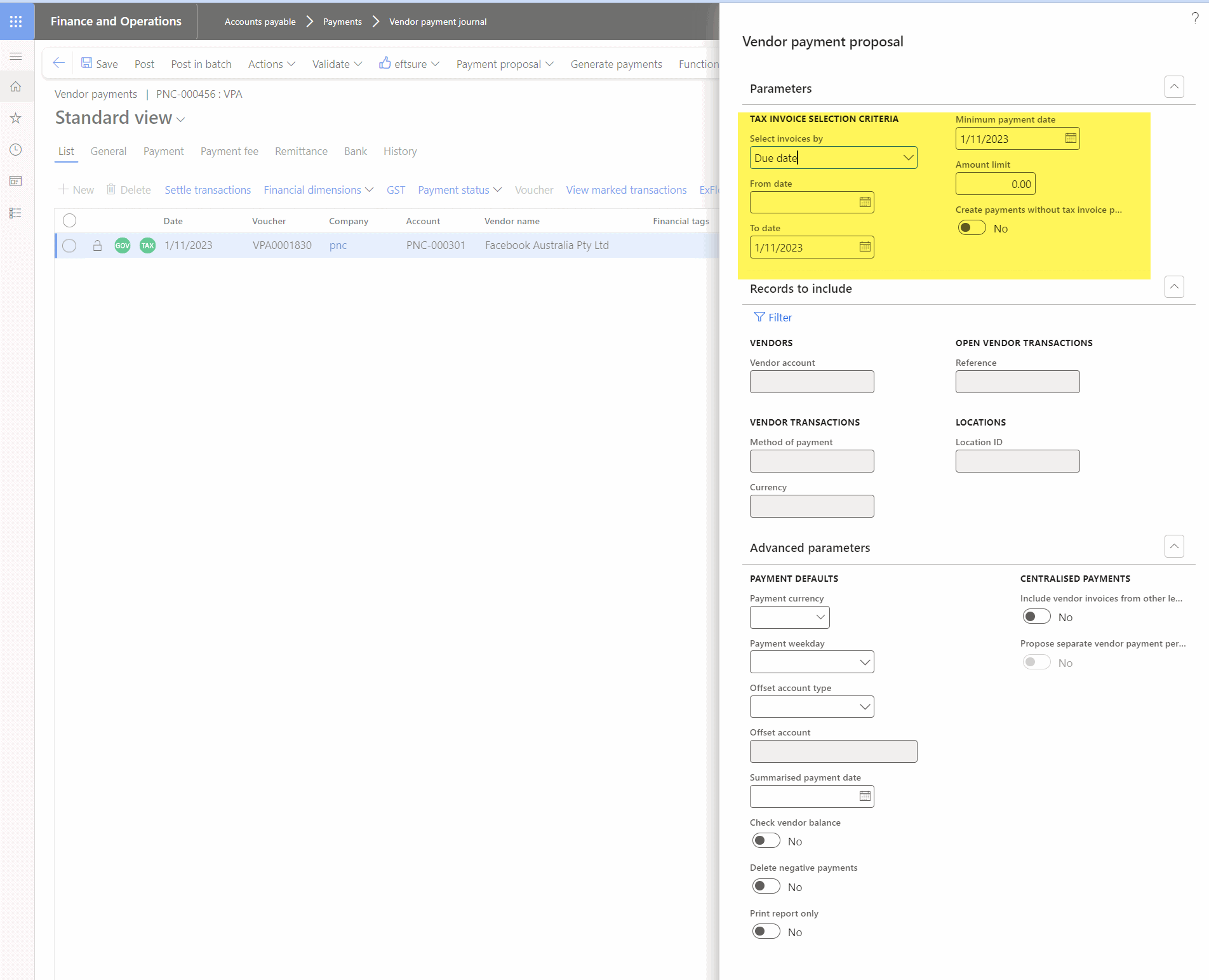
Task: Enable Print report only switch
Action: 766,932
